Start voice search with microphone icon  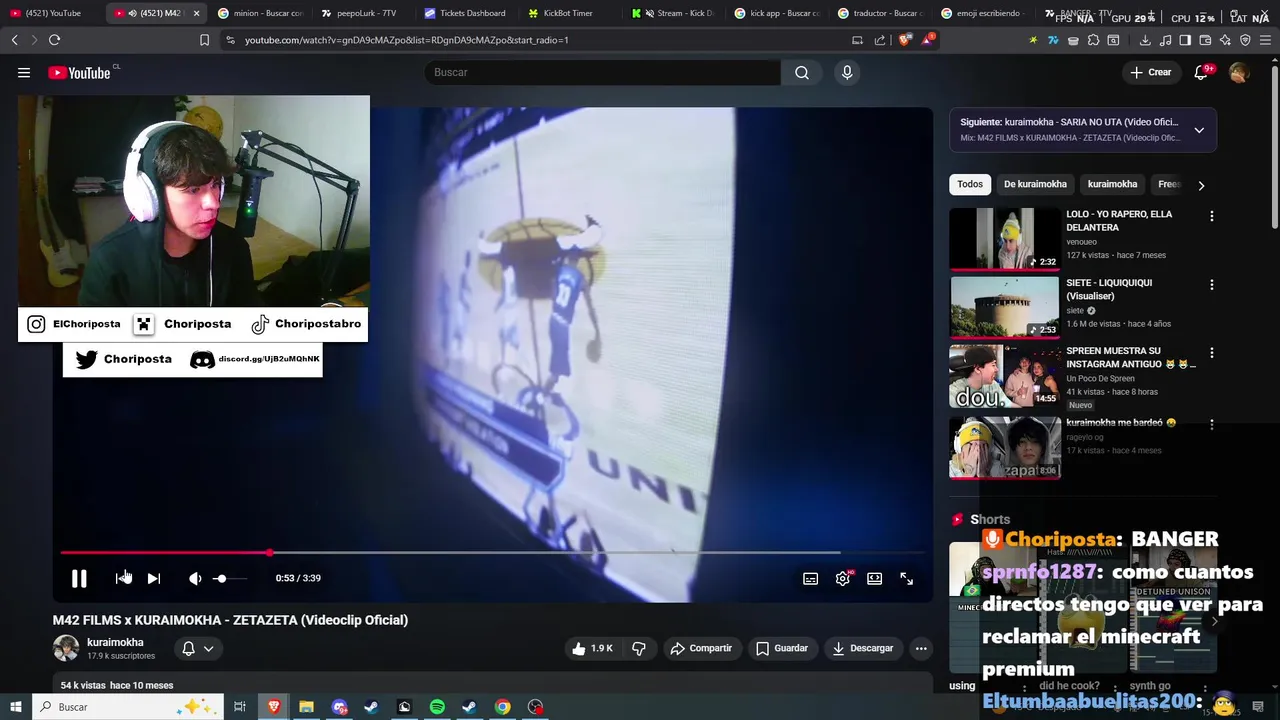(x=847, y=72)
